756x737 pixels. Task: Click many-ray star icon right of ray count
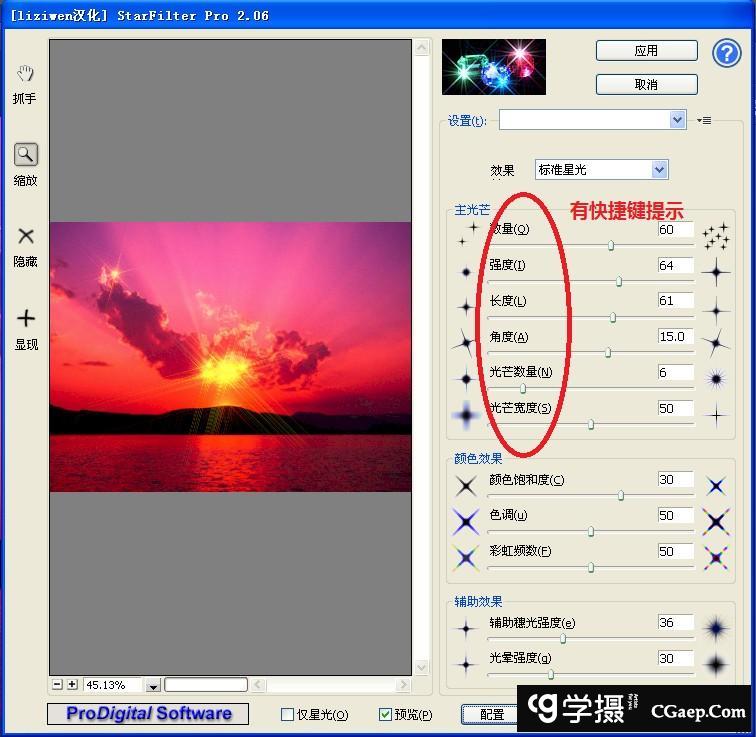pyautogui.click(x=716, y=379)
